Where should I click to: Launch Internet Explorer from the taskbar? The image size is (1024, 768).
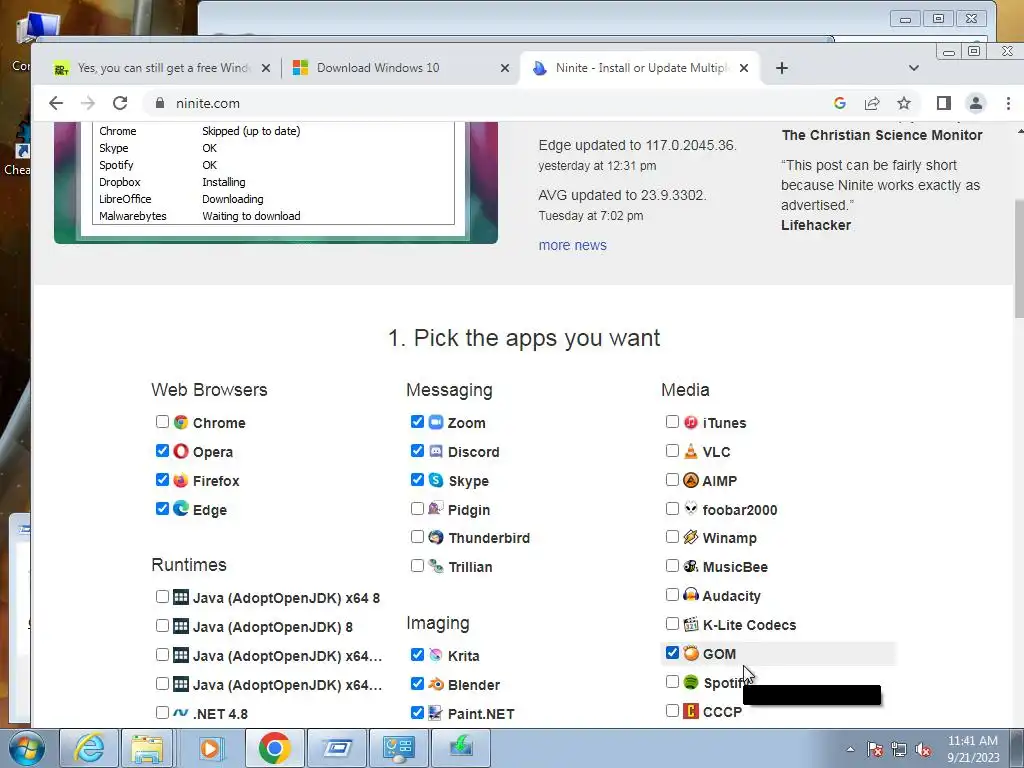[x=89, y=748]
